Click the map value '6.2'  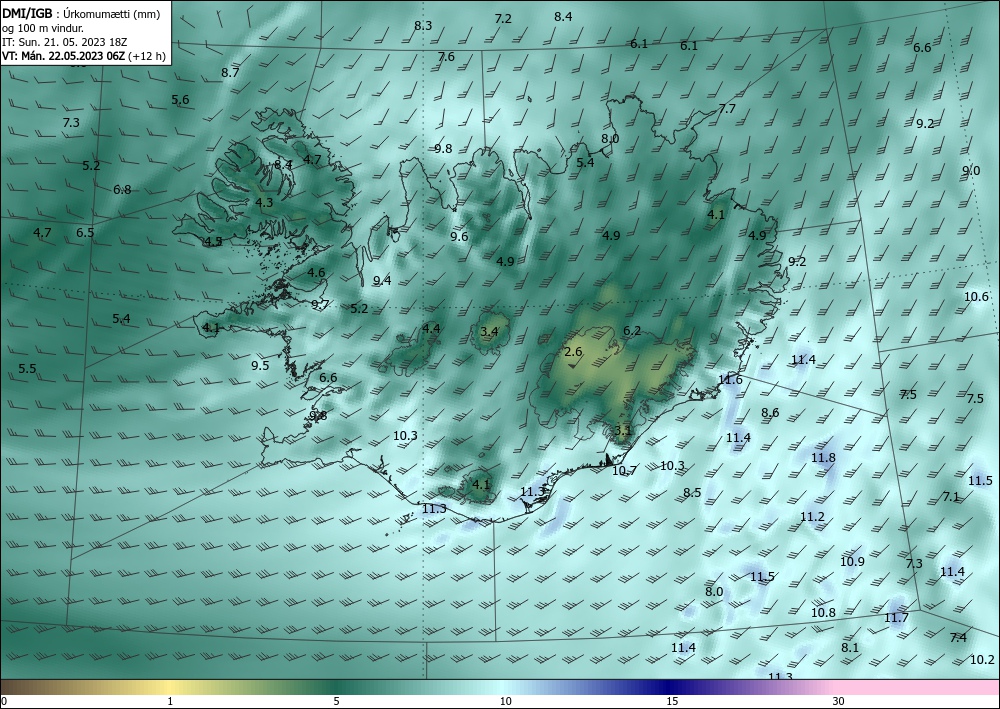[631, 330]
